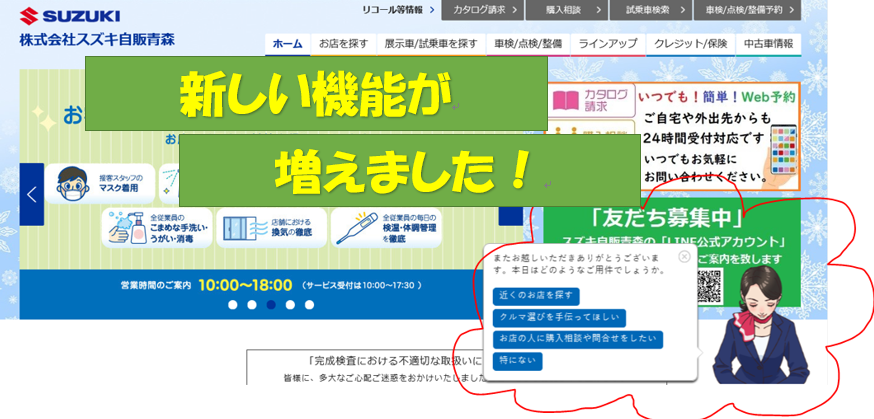The width and height of the screenshot is (874, 419).
Task: Click マスク着用 staff mask card
Action: (x=100, y=183)
